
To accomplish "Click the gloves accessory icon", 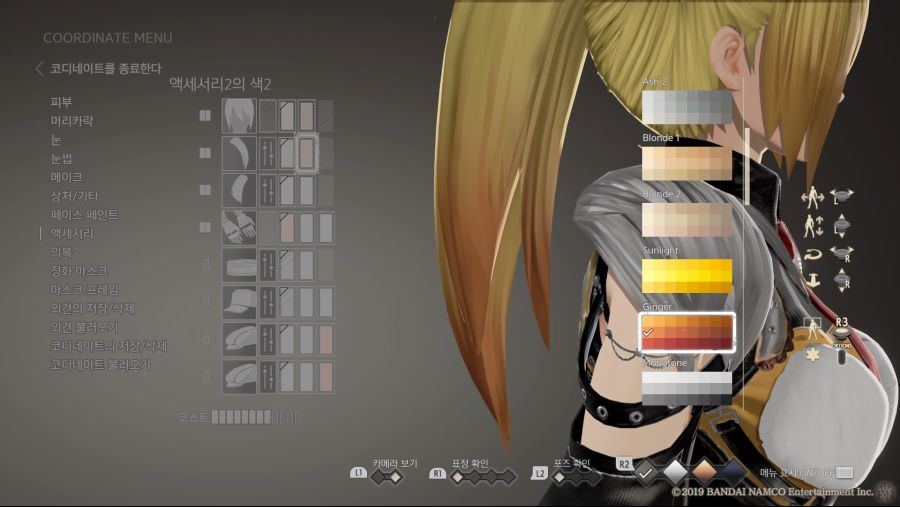I will point(239,228).
